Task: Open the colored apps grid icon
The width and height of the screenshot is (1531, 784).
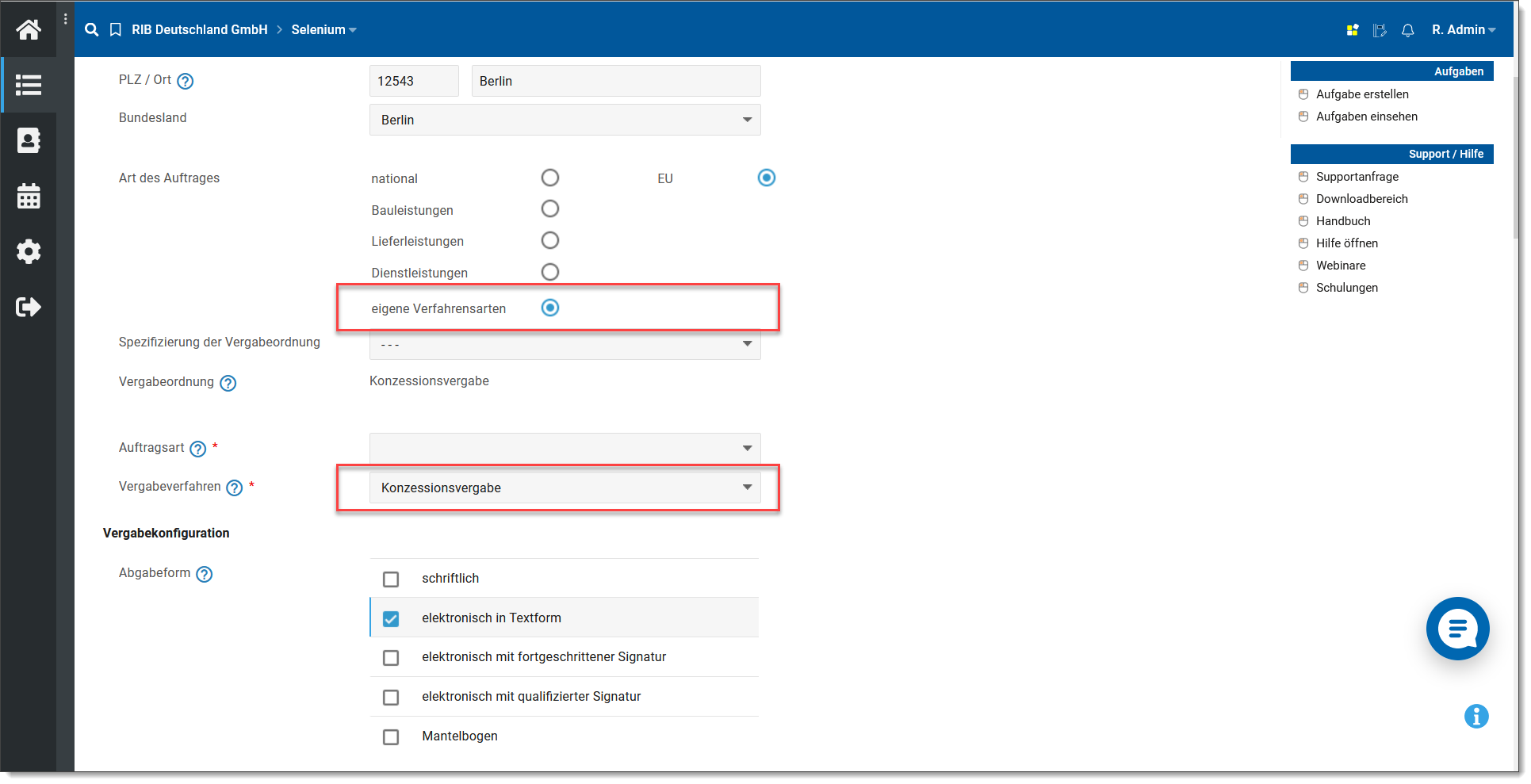Action: point(1353,30)
